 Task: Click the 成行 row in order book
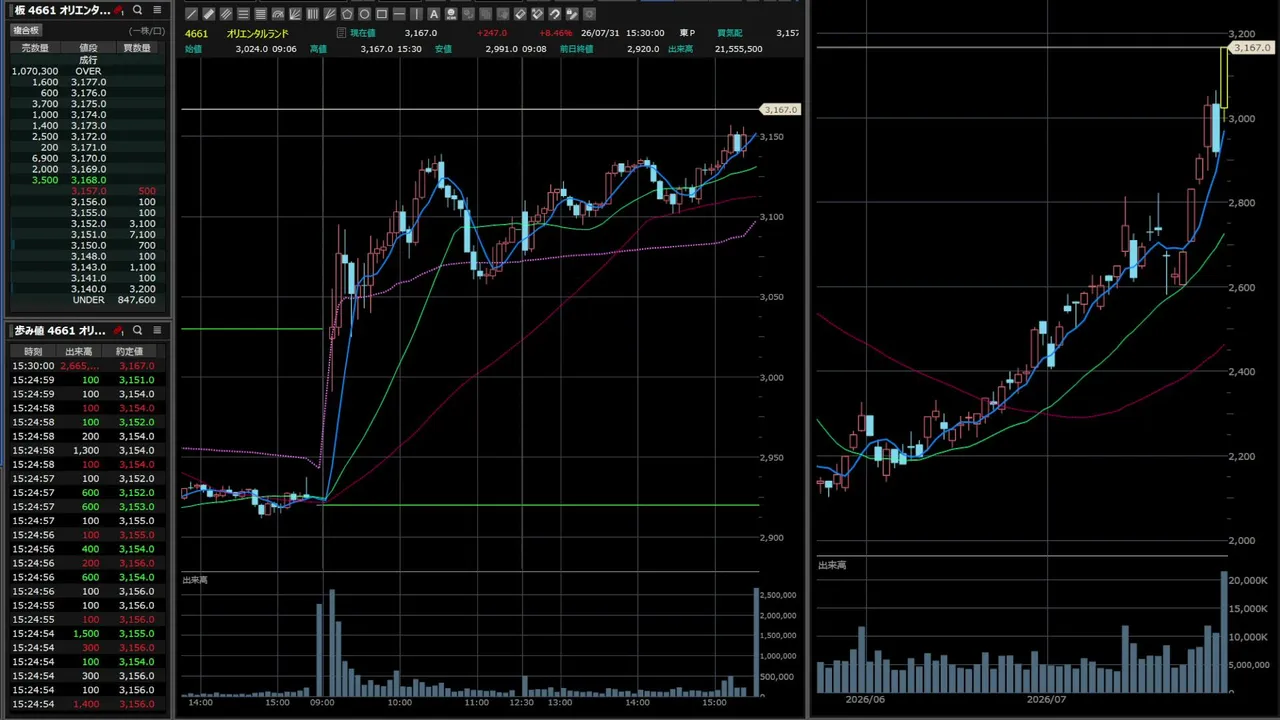[x=88, y=60]
